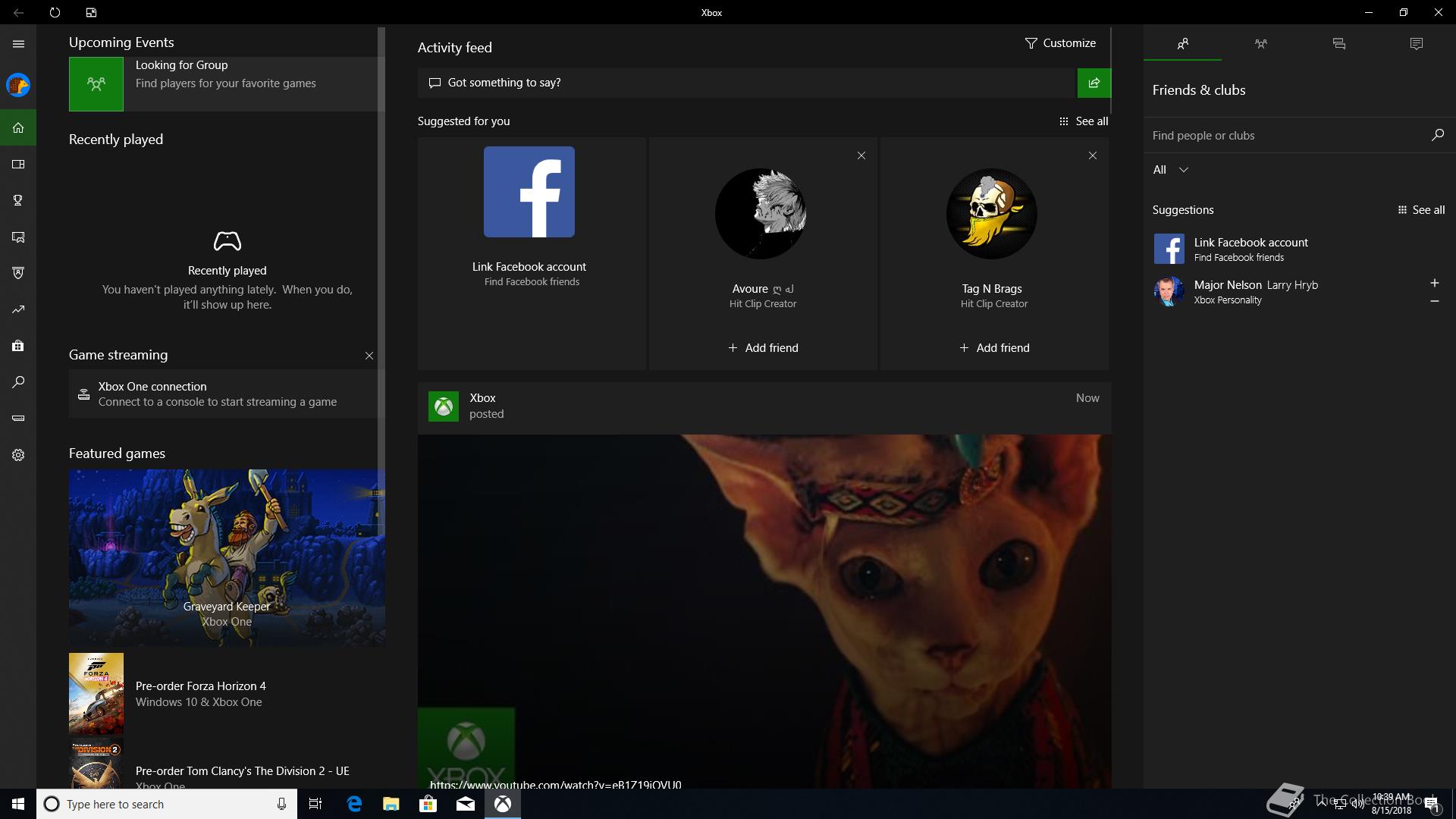This screenshot has width=1456, height=819.
Task: Open Xbox poster avatar in feed
Action: [x=444, y=406]
